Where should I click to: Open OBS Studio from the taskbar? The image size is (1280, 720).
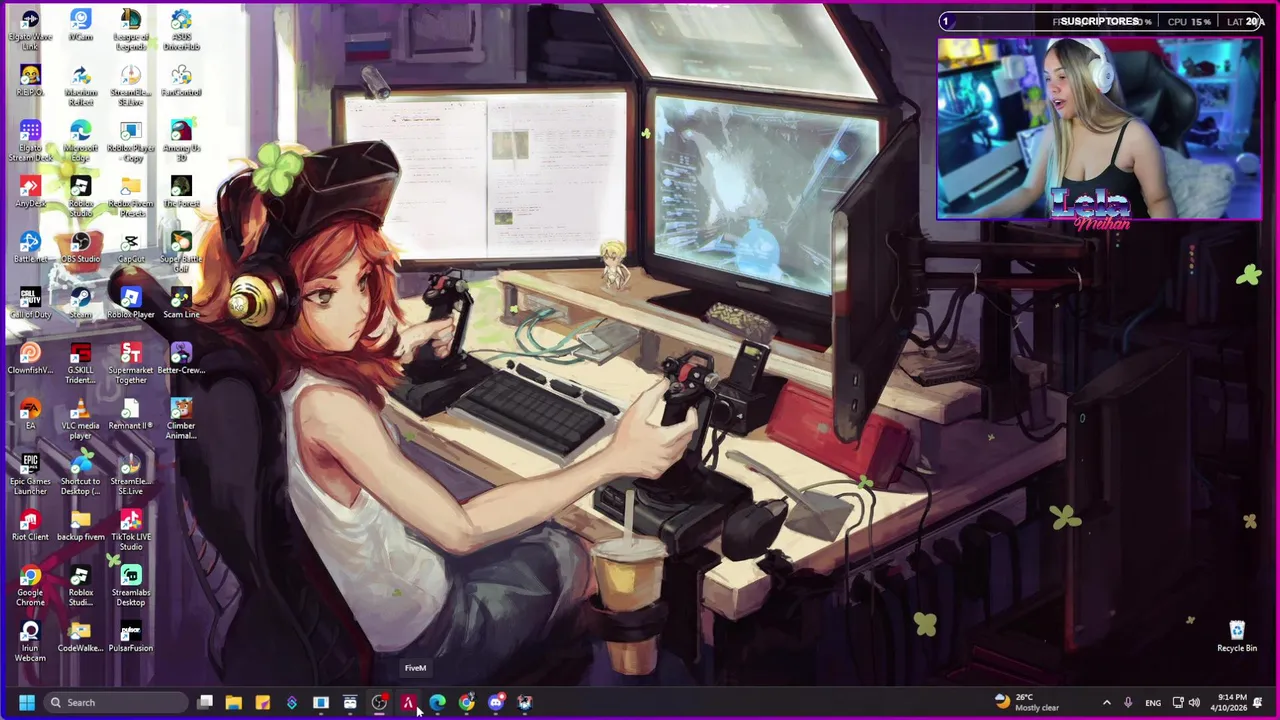(379, 702)
